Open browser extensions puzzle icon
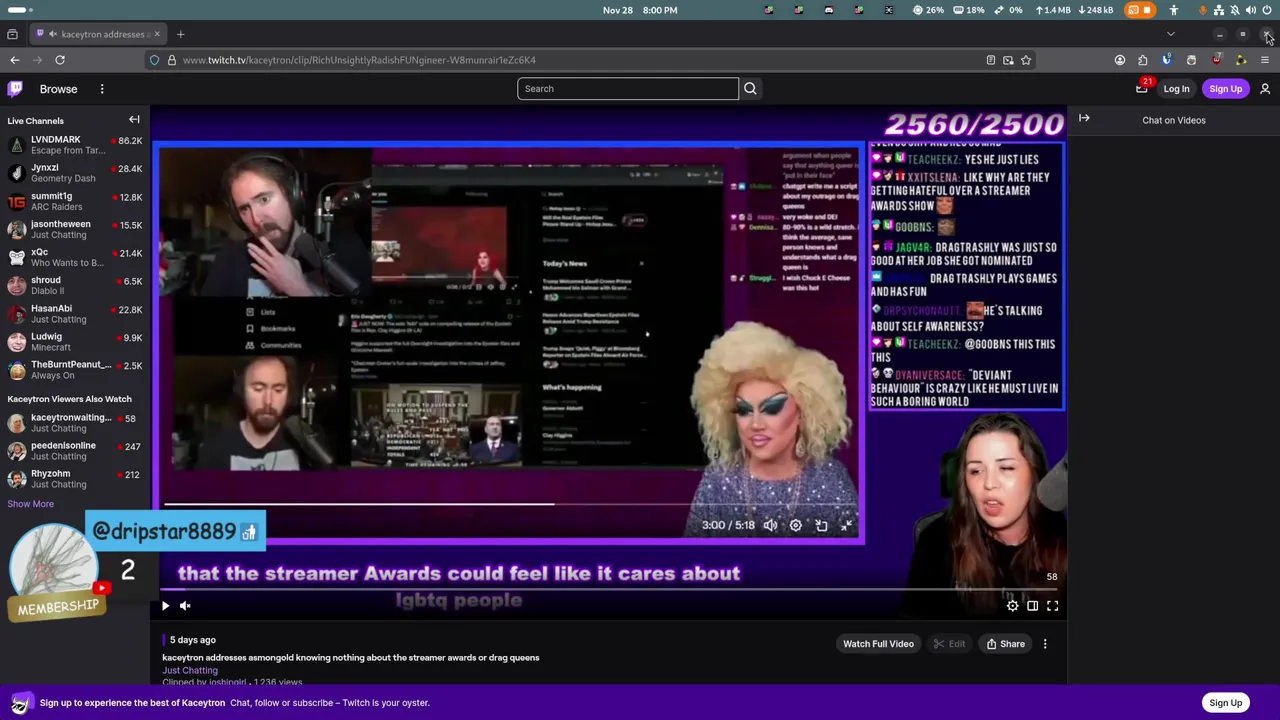The image size is (1280, 720). tap(1143, 60)
